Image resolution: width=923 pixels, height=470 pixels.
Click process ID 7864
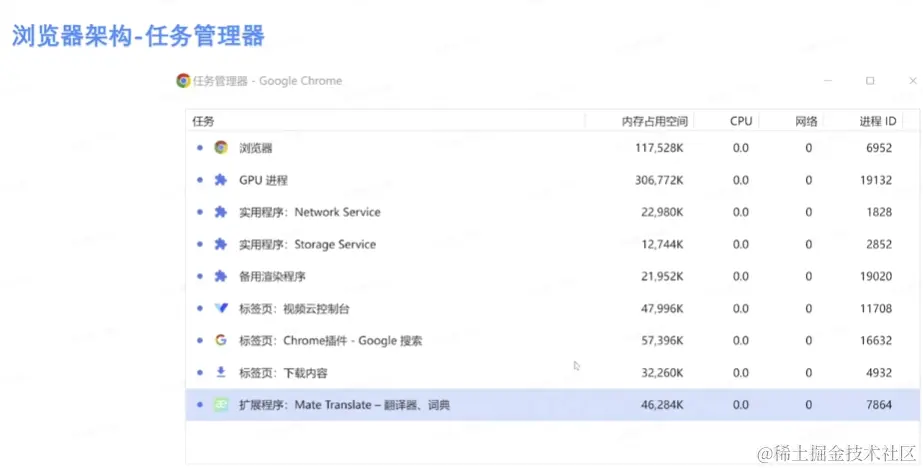(879, 405)
